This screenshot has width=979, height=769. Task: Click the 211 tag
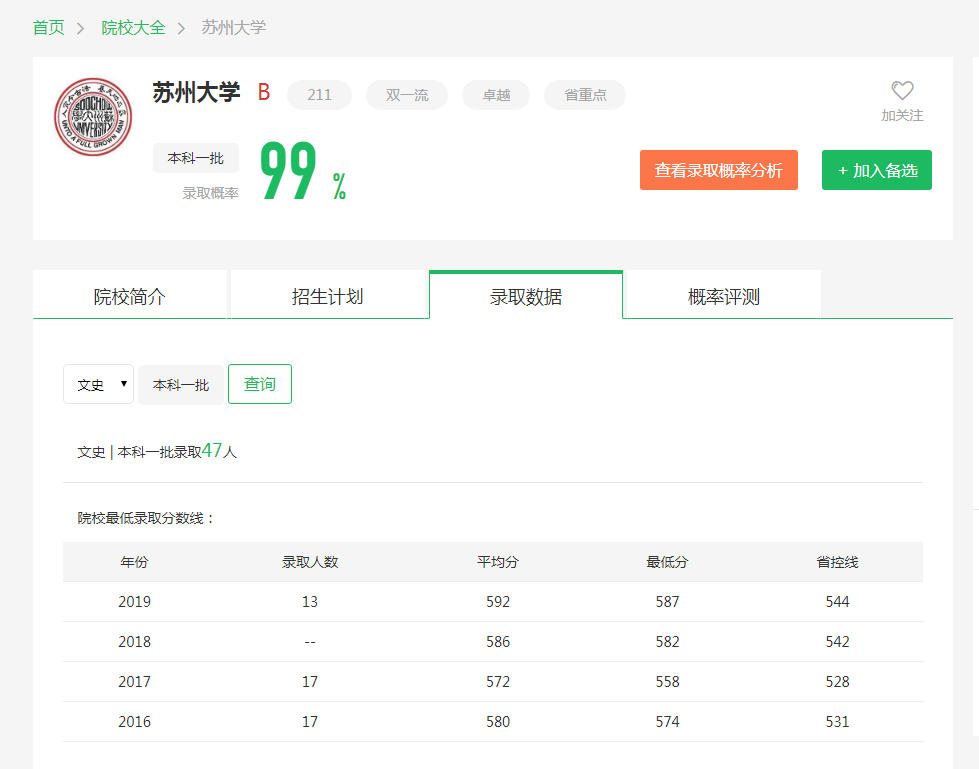(319, 95)
